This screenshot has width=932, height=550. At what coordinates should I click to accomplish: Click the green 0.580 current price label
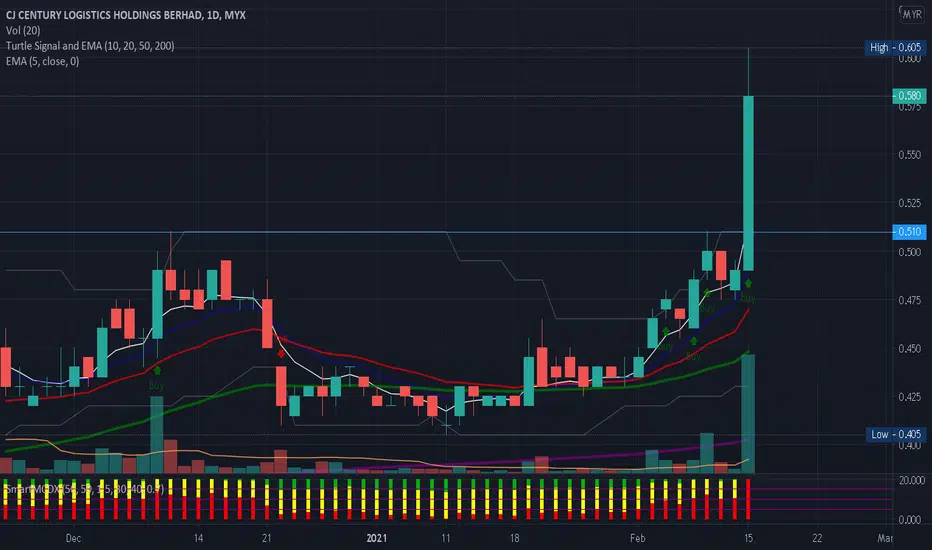pyautogui.click(x=909, y=96)
